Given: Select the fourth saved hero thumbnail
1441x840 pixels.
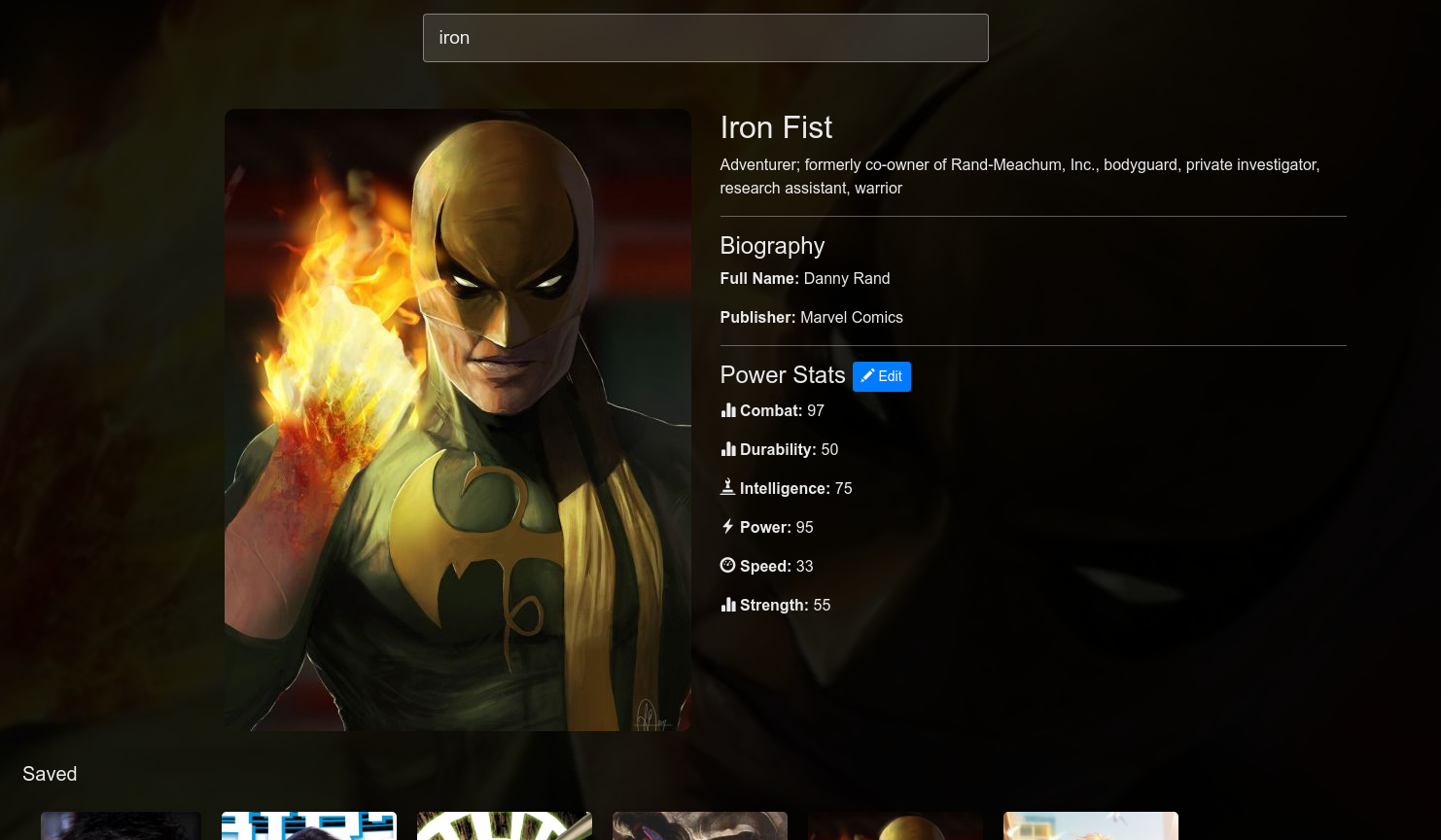Looking at the screenshot, I should (700, 825).
